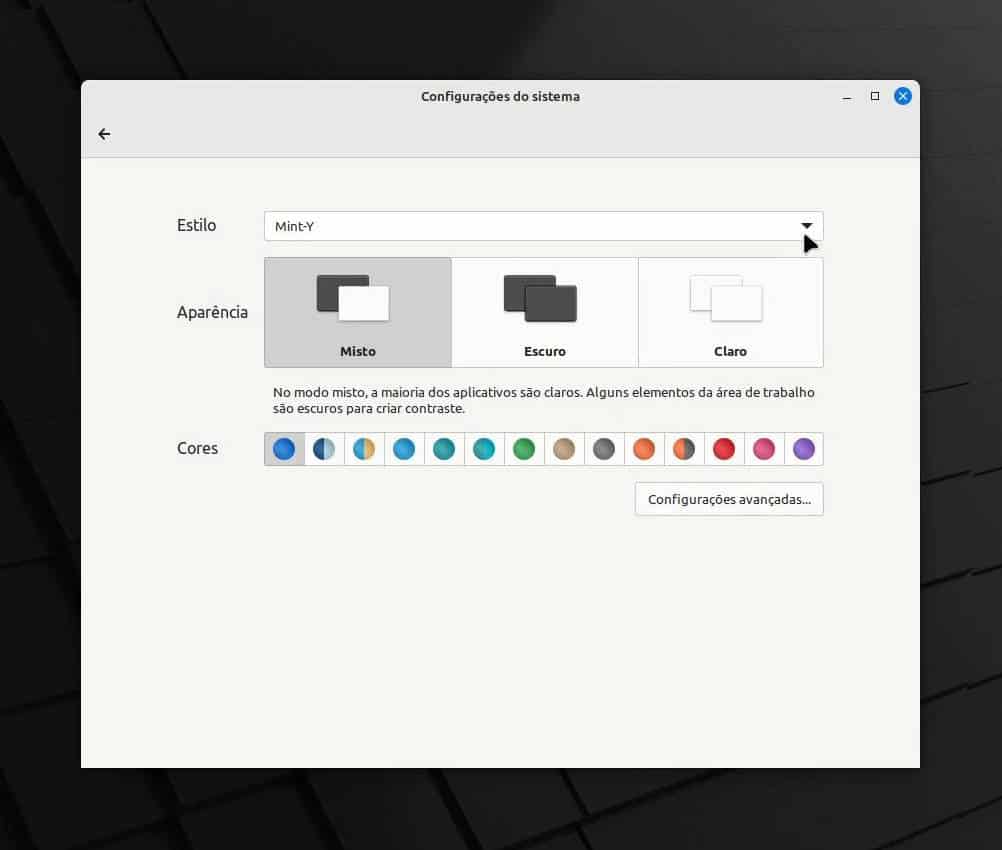The image size is (1002, 850).
Task: Pick the half blue-light color swatch
Action: pos(324,449)
